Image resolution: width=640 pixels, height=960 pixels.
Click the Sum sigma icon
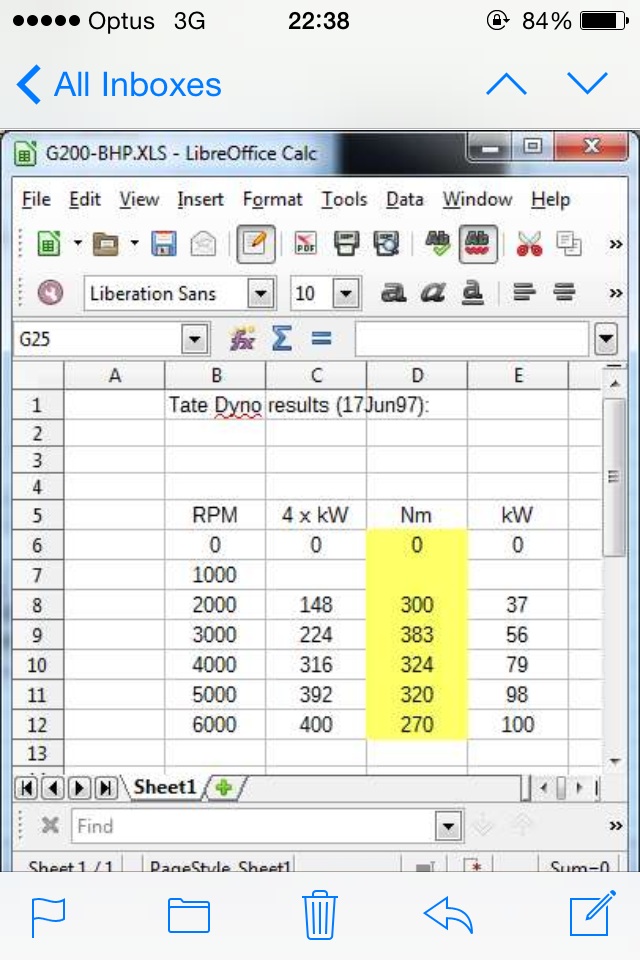point(282,339)
